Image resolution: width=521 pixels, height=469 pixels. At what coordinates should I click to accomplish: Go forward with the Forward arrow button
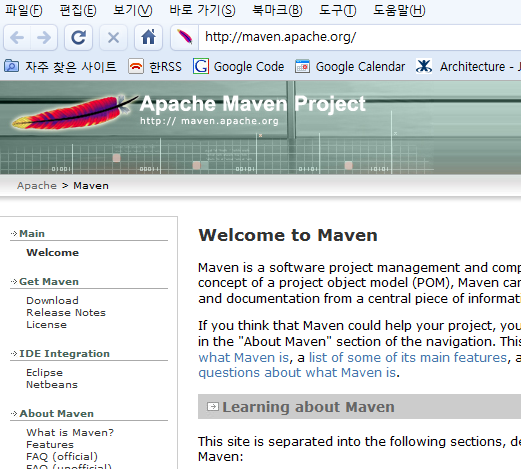tap(44, 38)
